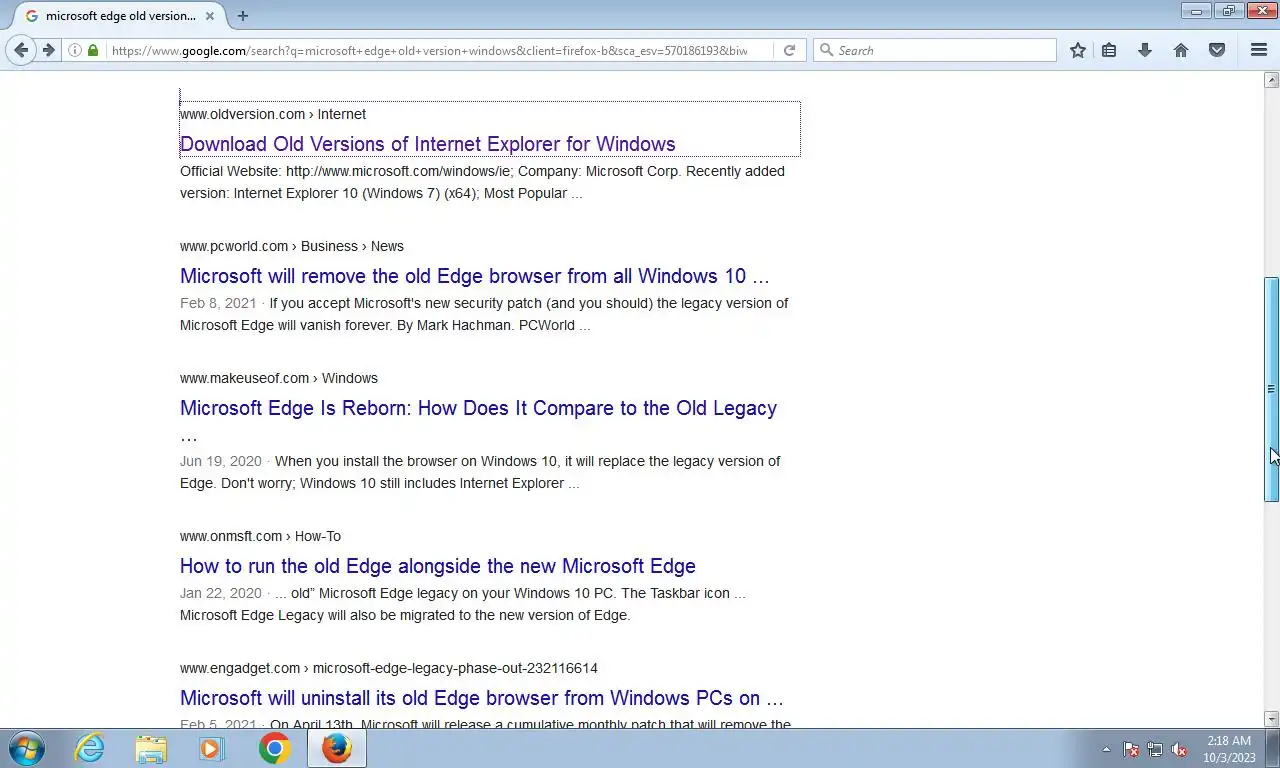Select the 'microsoft edge old version' tab
The width and height of the screenshot is (1280, 768).
coord(121,16)
